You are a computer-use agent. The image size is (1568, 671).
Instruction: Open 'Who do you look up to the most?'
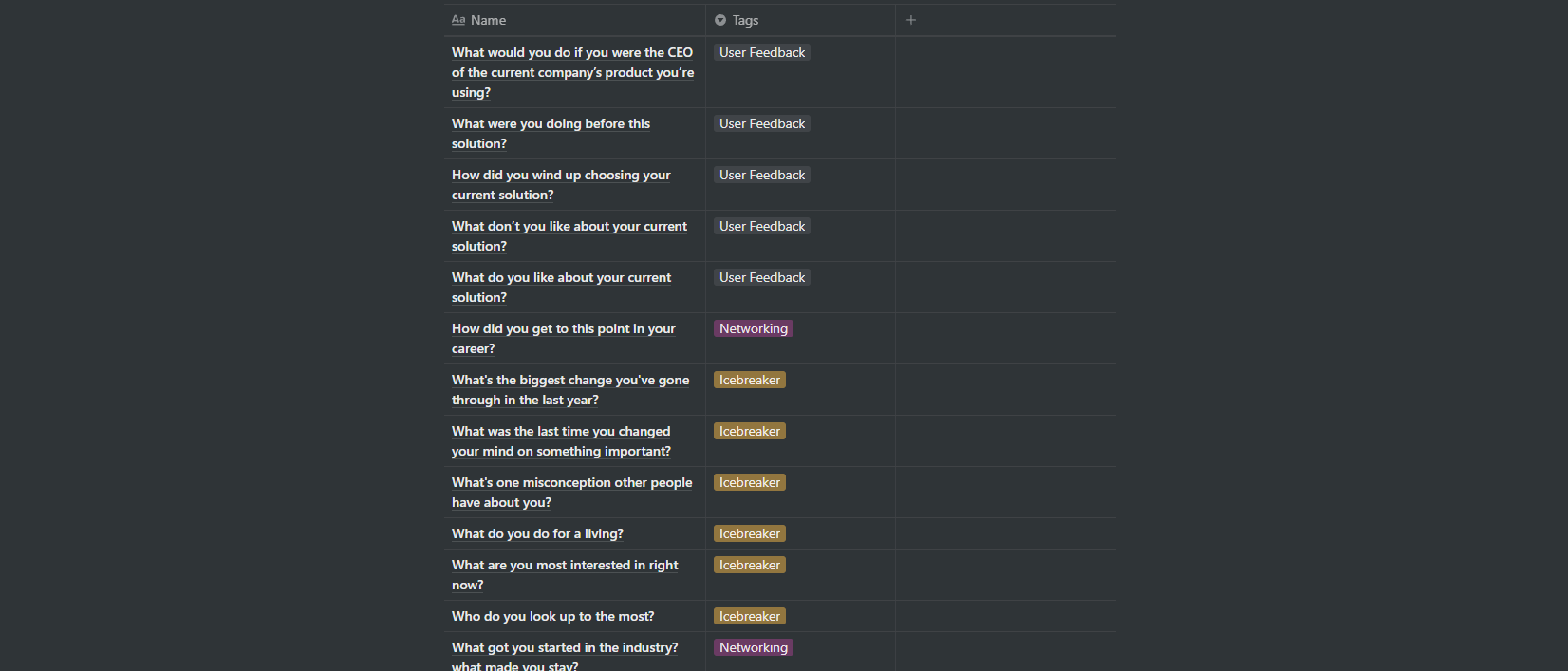[552, 616]
